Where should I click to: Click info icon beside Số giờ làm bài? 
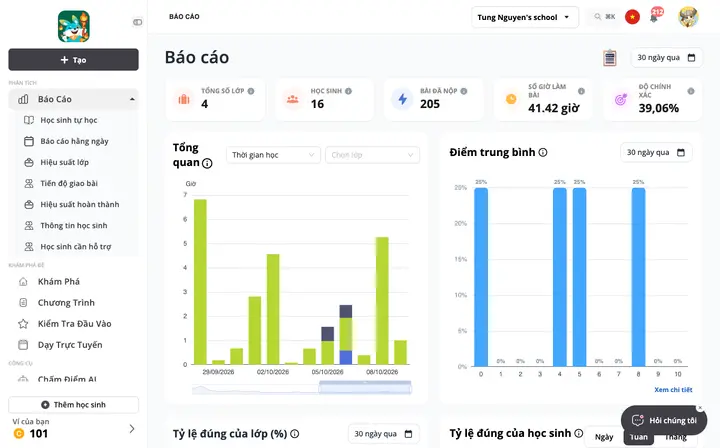581,91
